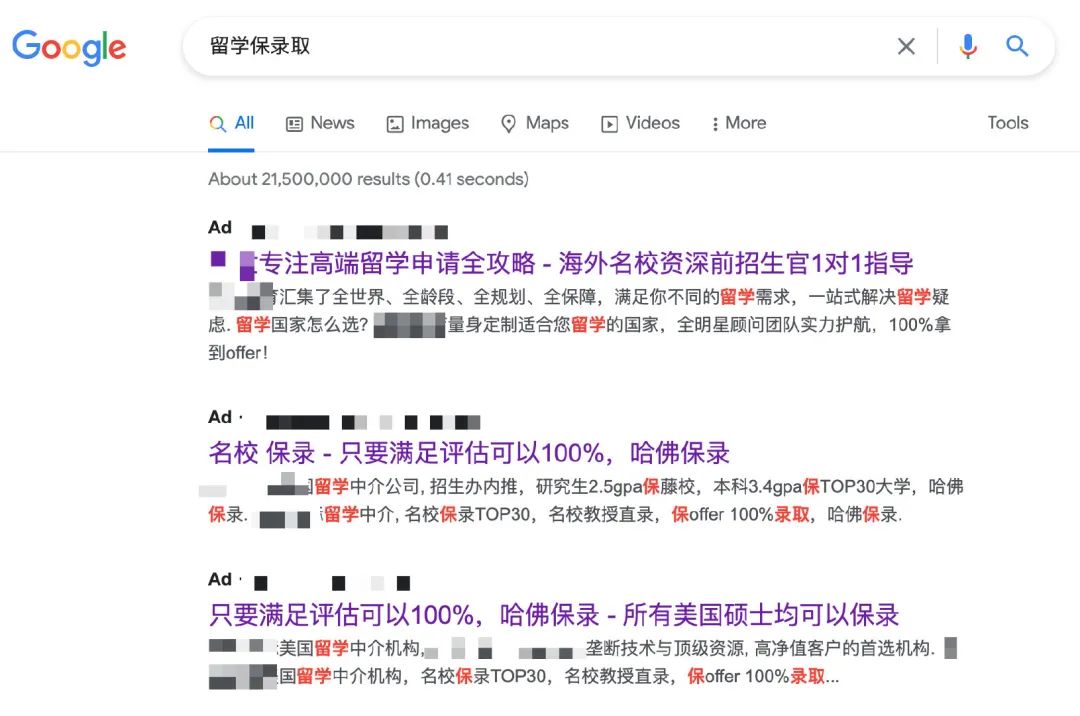Click inside the search input field
The height and width of the screenshot is (716, 1080).
coord(500,46)
